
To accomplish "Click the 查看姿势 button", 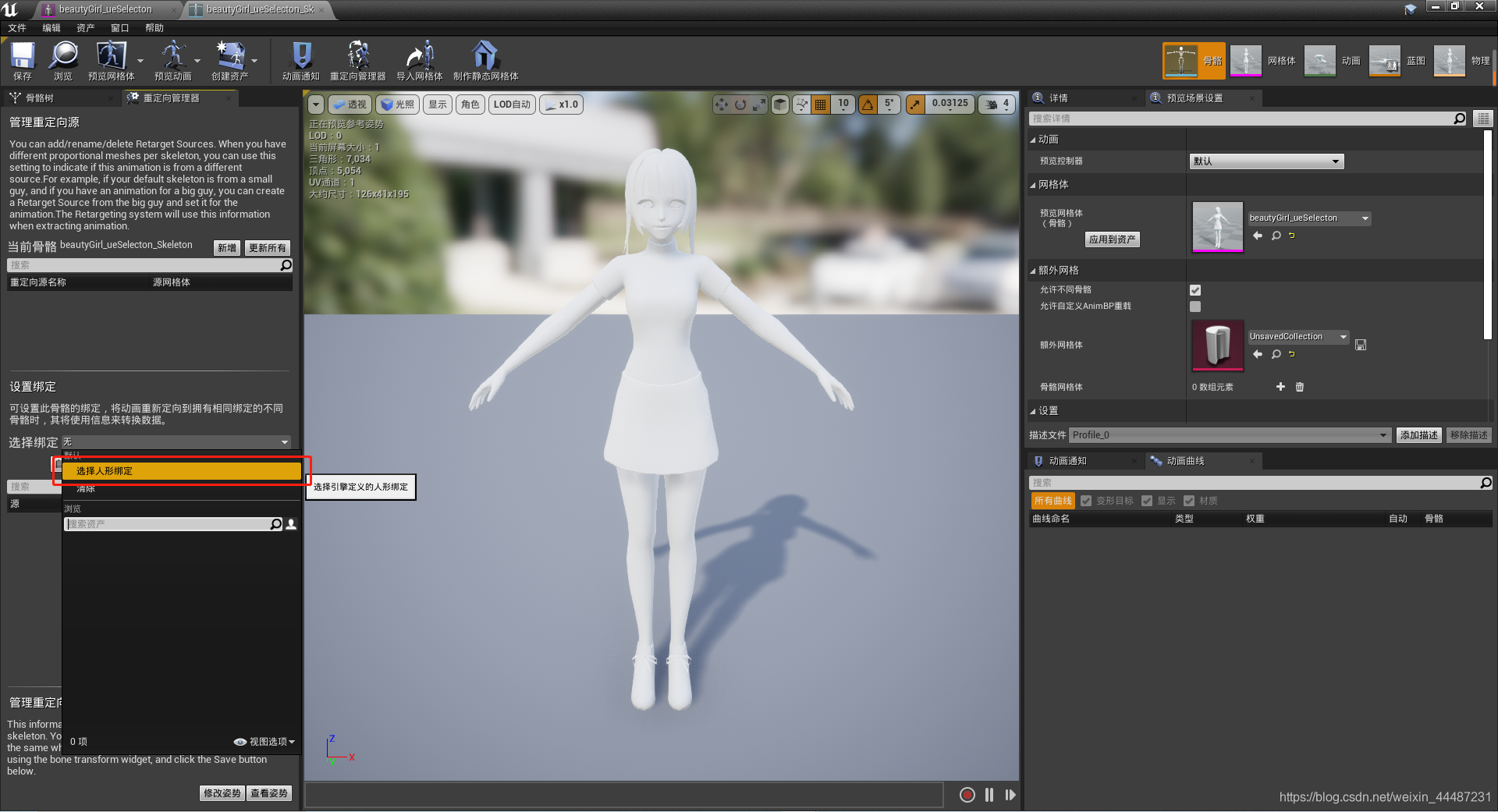I will [x=269, y=793].
